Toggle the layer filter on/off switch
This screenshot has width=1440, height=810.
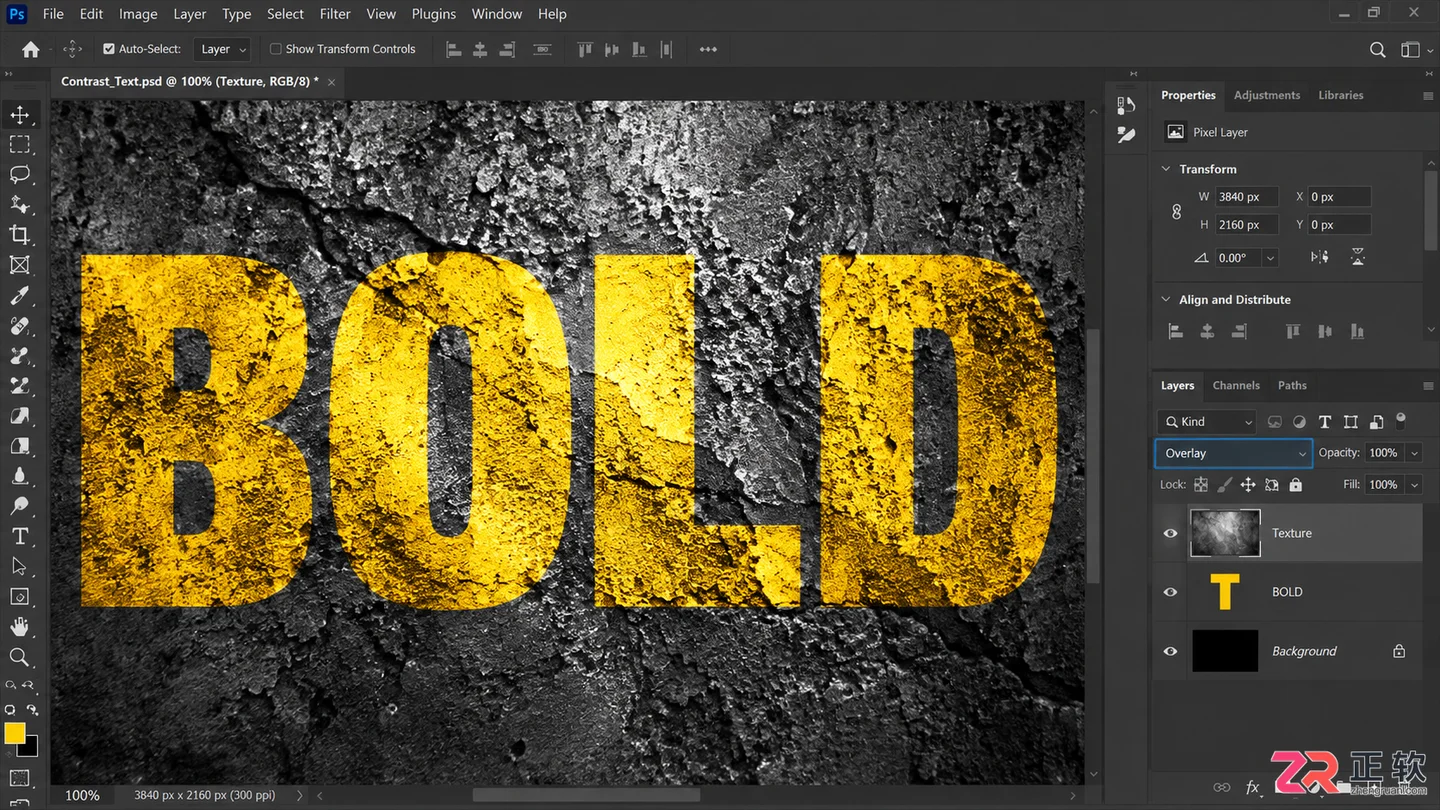(1401, 421)
